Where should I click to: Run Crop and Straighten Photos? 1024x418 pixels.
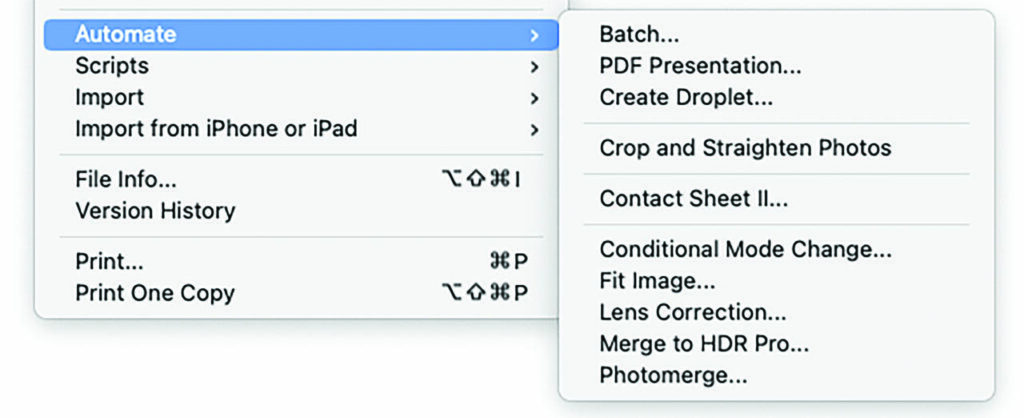(x=745, y=148)
